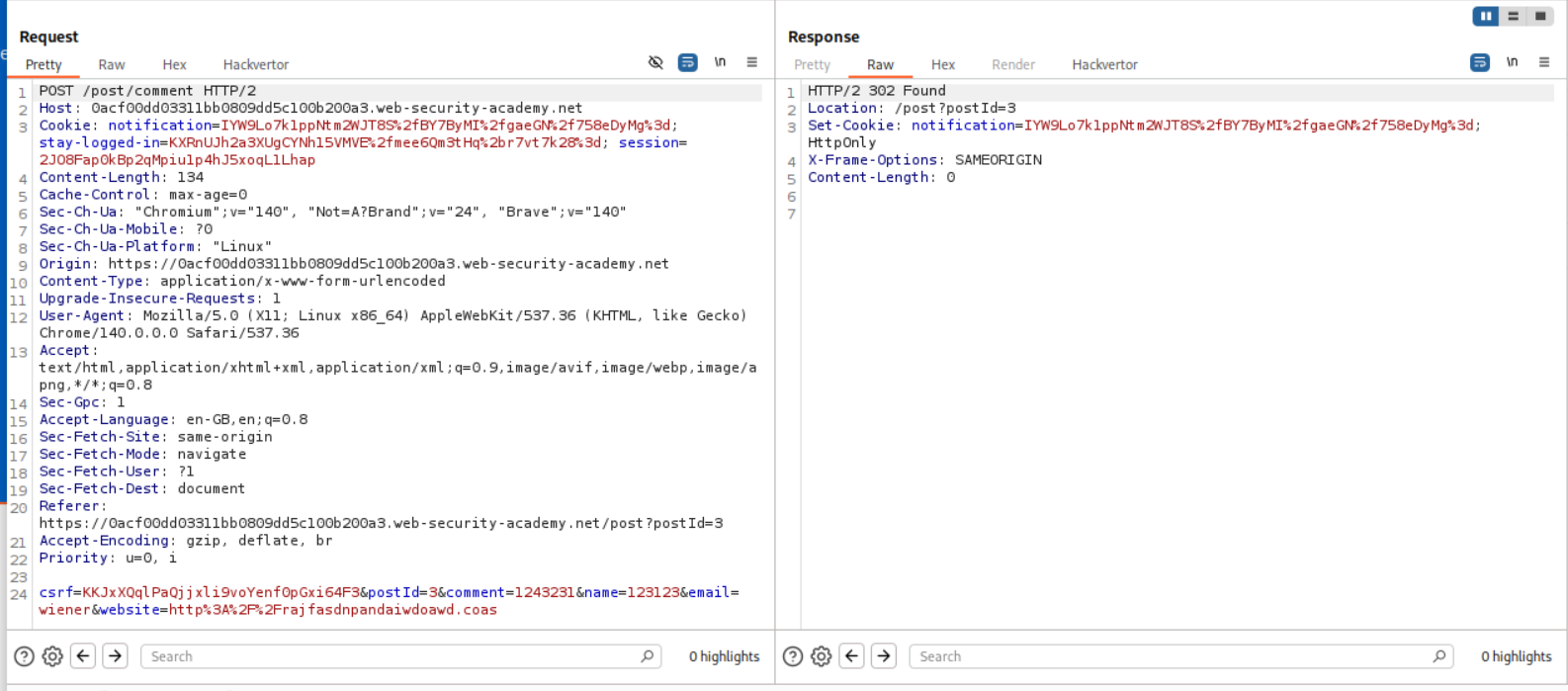This screenshot has width=1568, height=691.
Task: Select combined tabbed layout icon
Action: 1539,16
